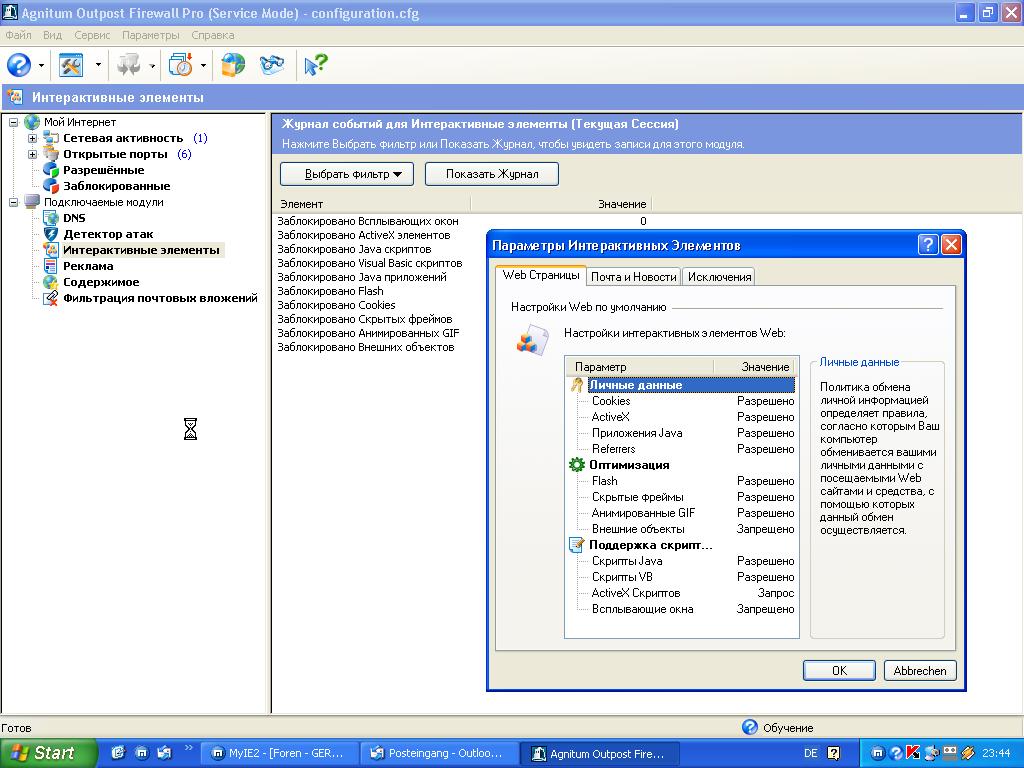
Task: Click the green gear icon beside Оптимизация
Action: point(577,464)
